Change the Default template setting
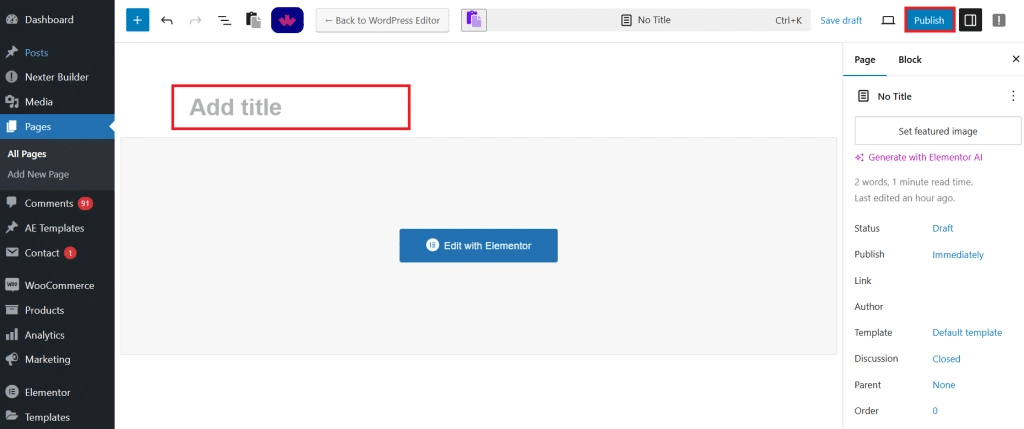The width and height of the screenshot is (1024, 429). tap(966, 333)
